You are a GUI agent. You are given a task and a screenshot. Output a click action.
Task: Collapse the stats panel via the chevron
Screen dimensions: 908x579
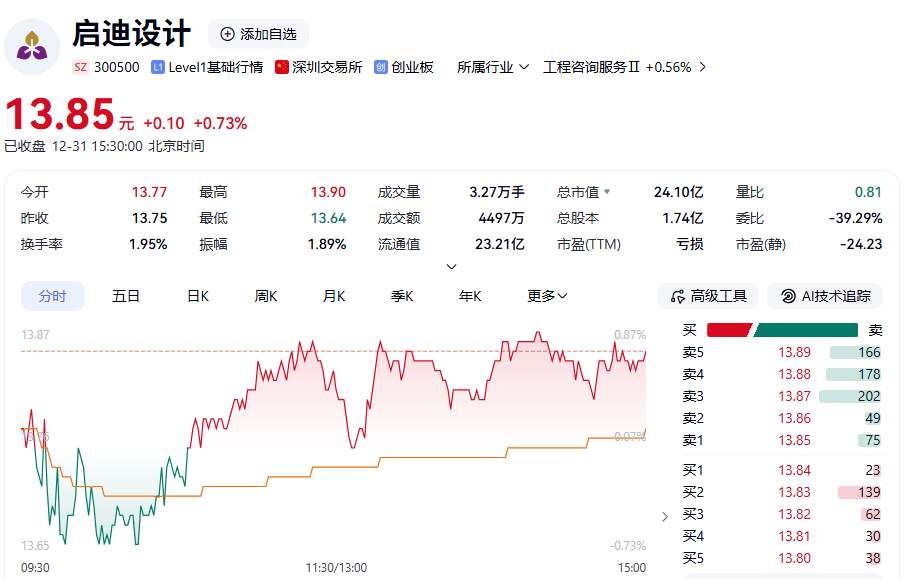(452, 266)
